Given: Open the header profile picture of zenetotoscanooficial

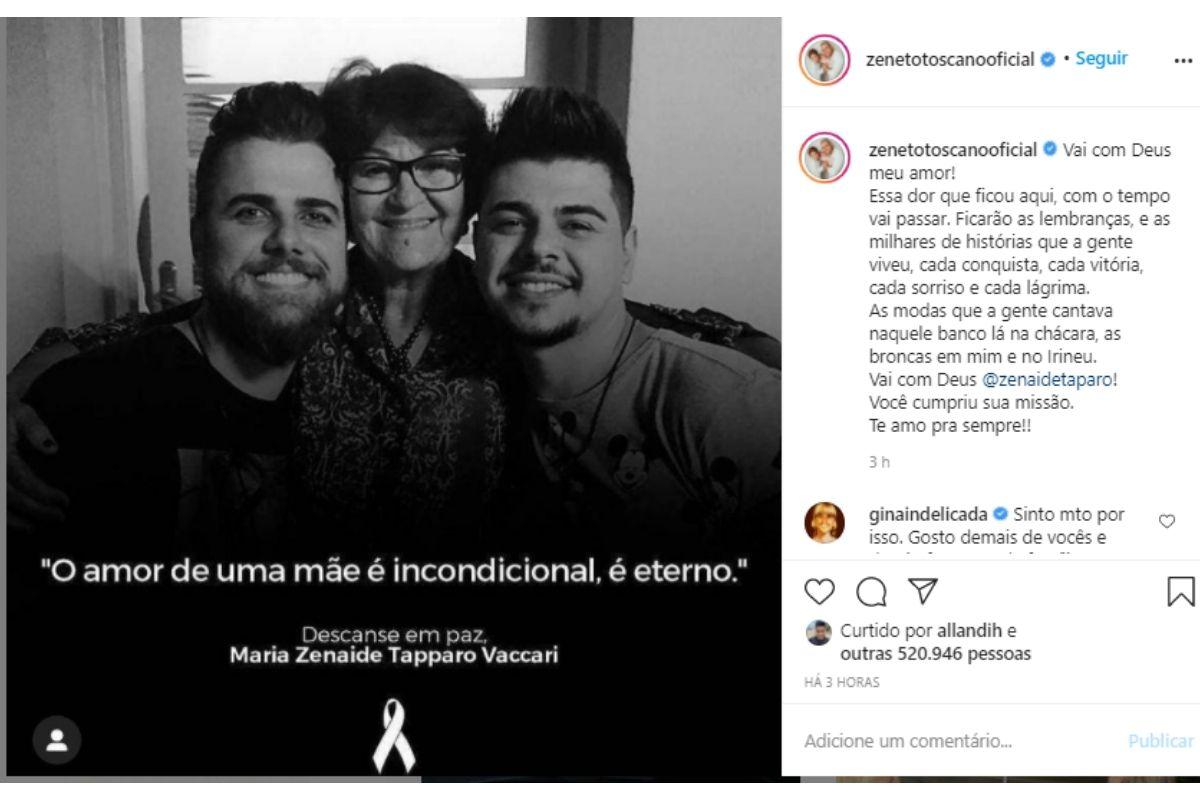Looking at the screenshot, I should [824, 60].
